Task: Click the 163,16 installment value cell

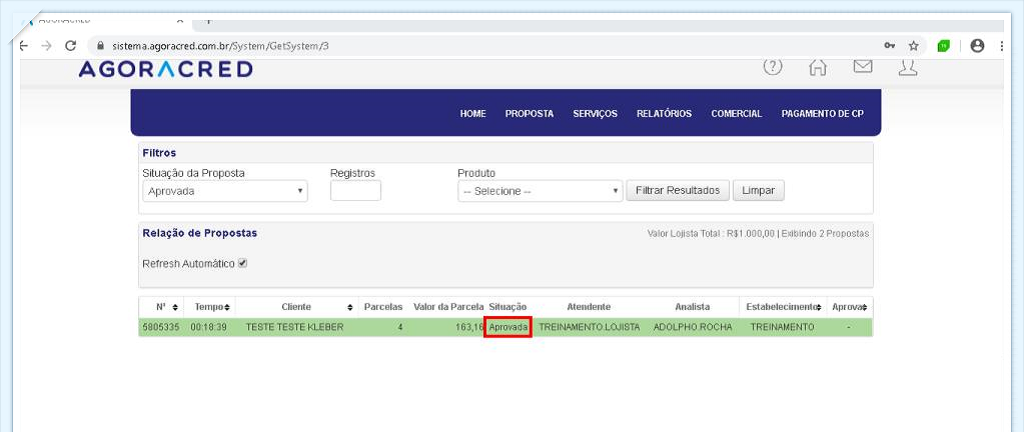Action: [470, 327]
